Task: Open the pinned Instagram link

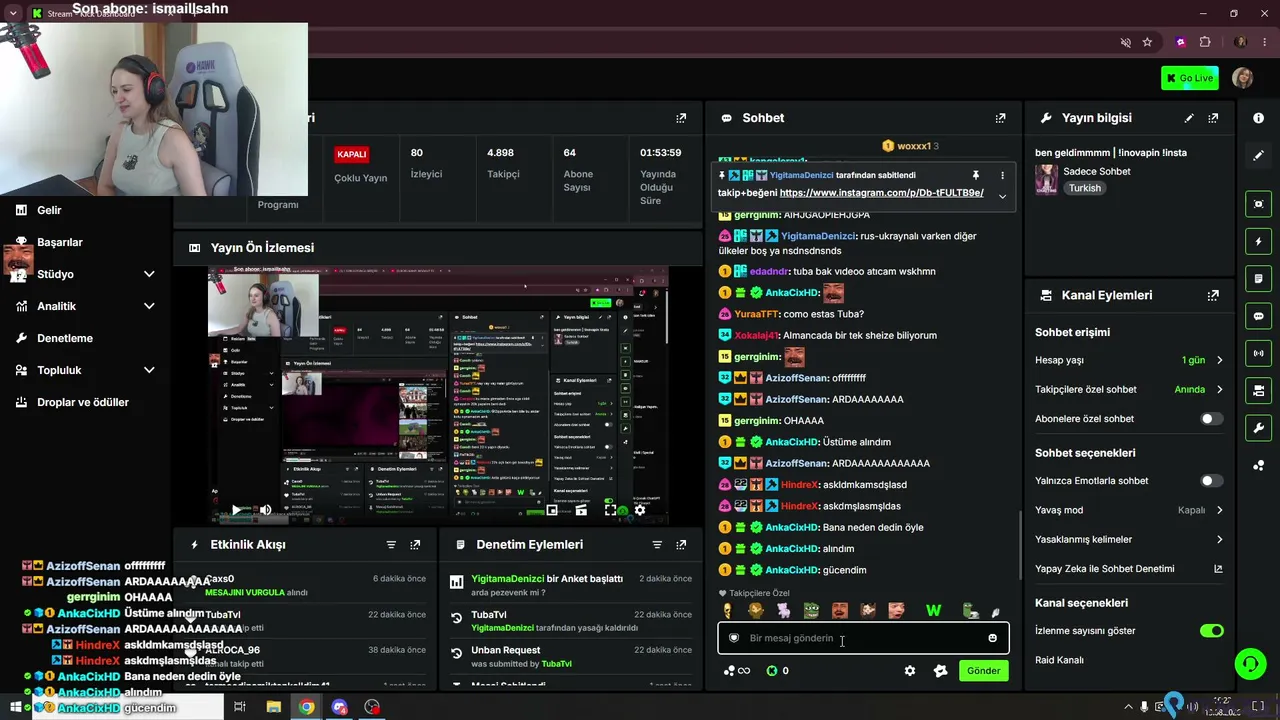Action: point(881,193)
